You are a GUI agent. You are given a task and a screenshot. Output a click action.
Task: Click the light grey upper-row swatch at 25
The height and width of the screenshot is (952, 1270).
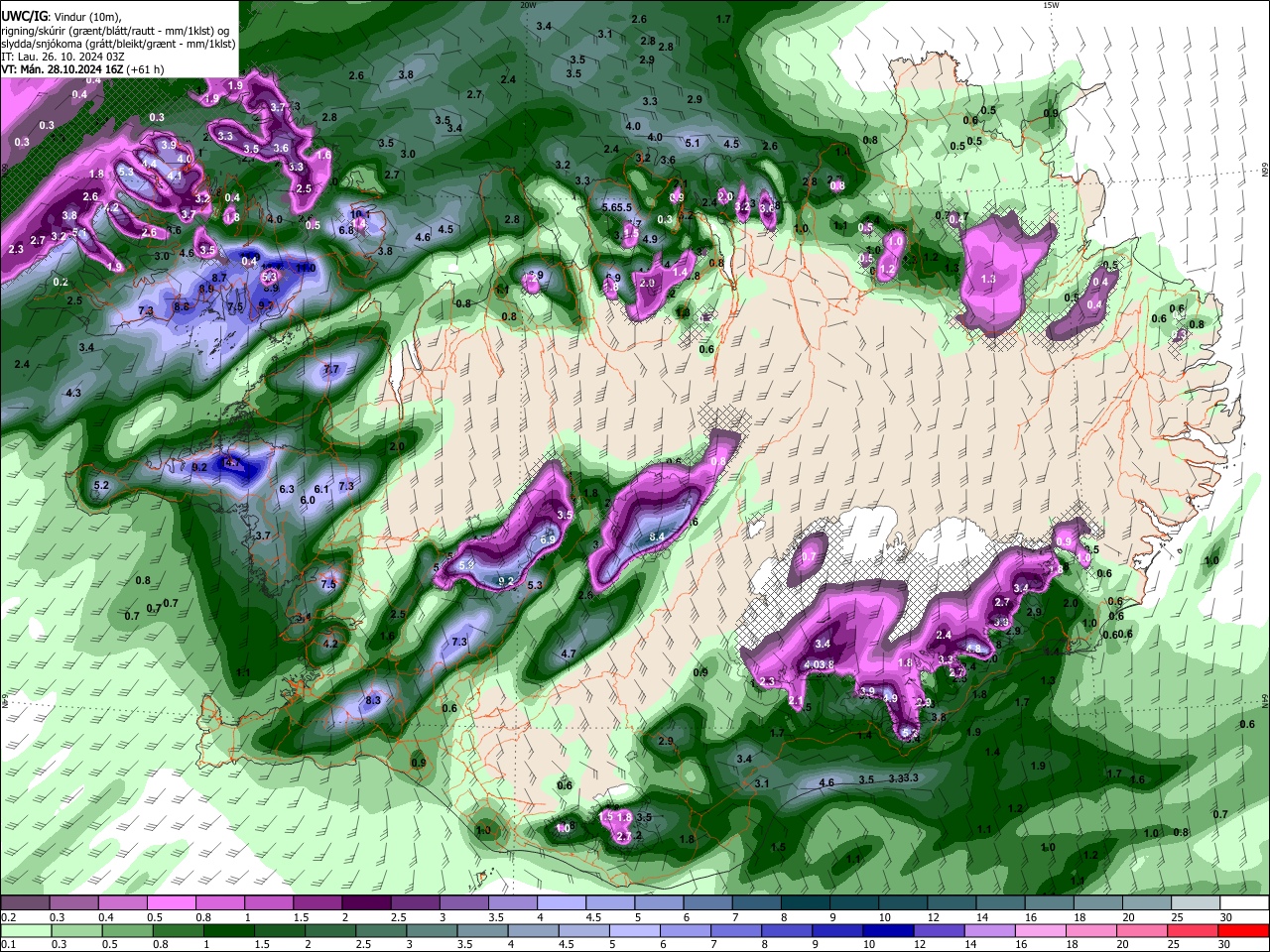point(1196,903)
